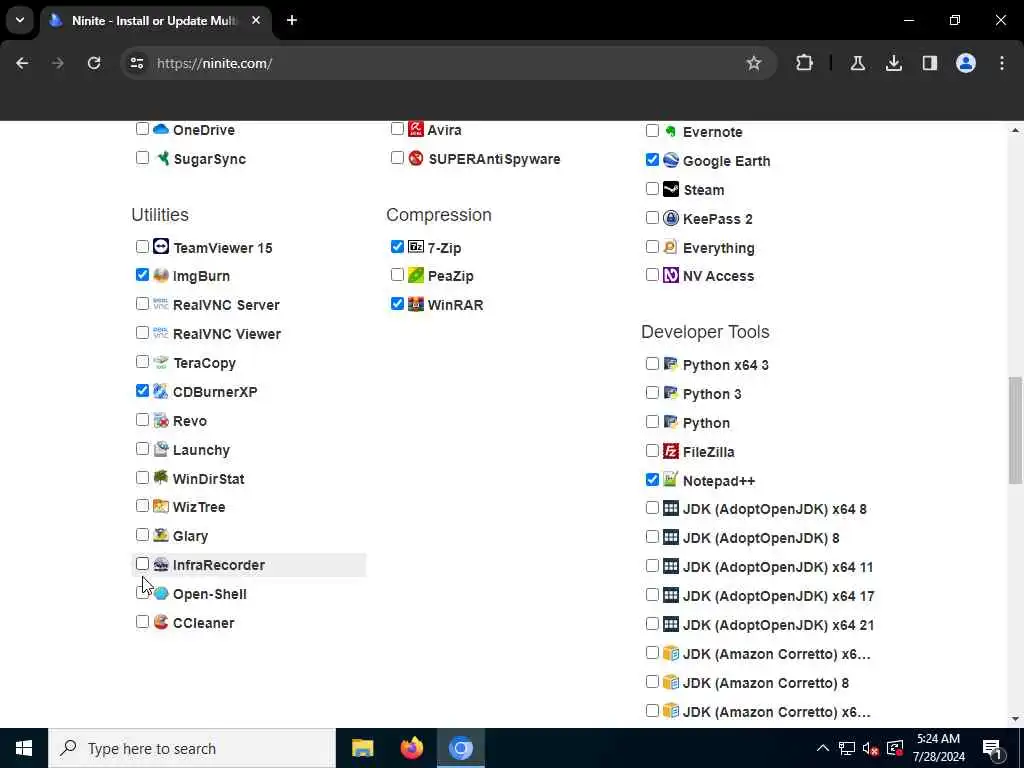Open Chrome extensions puzzle icon
The height and width of the screenshot is (768, 1024).
click(805, 63)
